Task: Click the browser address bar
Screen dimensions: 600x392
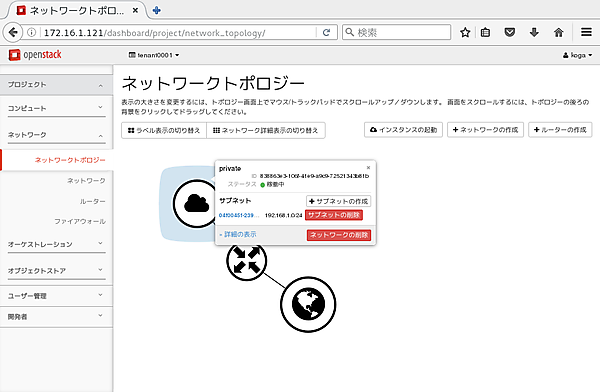Action: point(179,33)
